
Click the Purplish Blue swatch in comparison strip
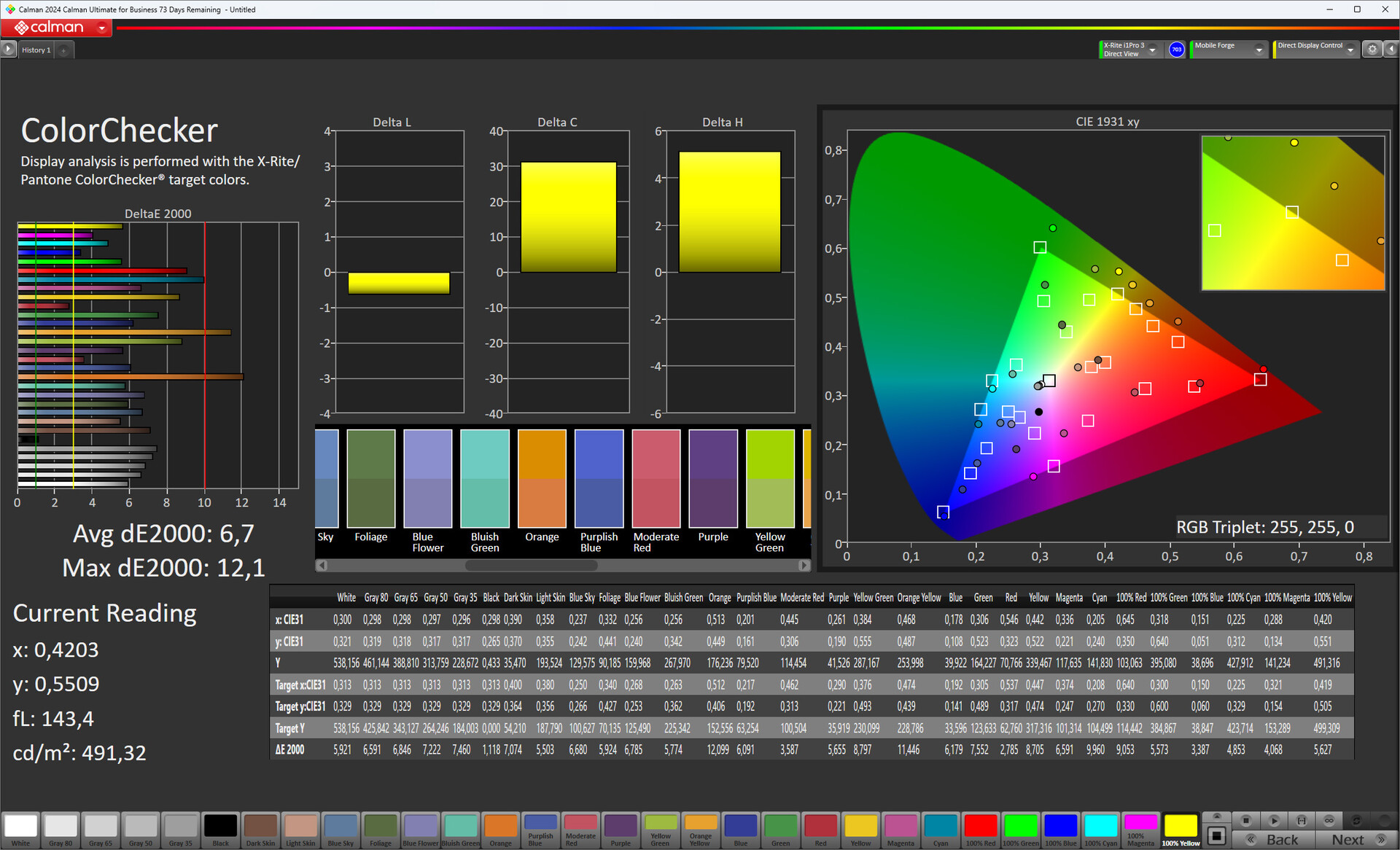599,478
